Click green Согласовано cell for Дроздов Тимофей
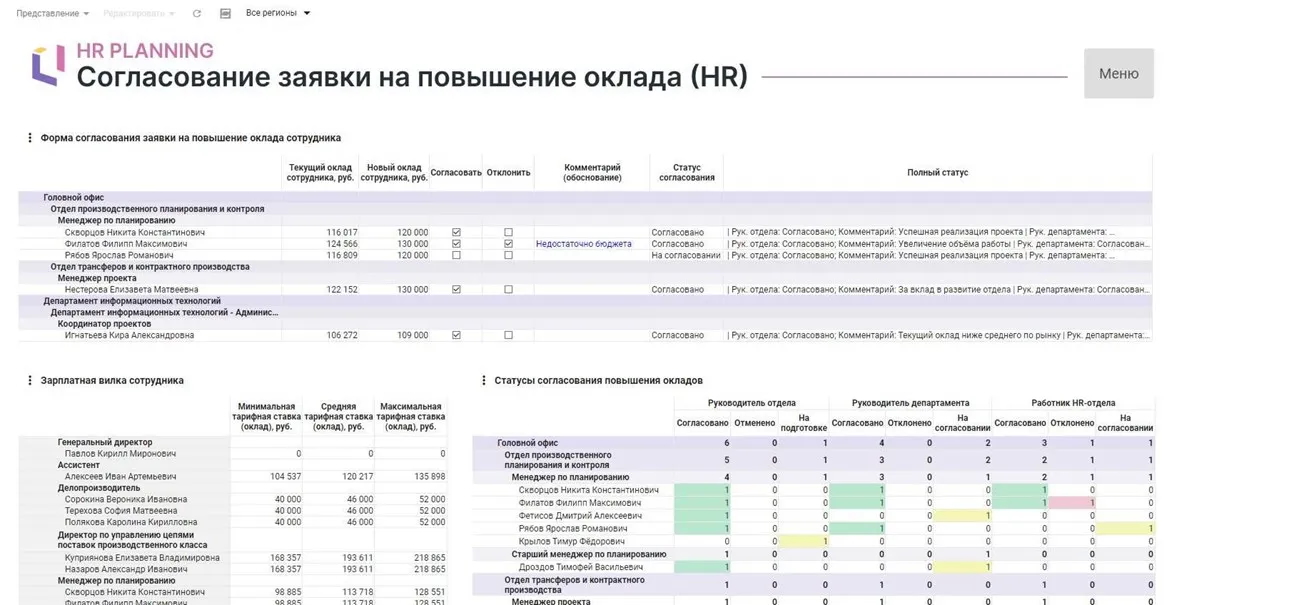The width and height of the screenshot is (1294, 605). (x=702, y=567)
